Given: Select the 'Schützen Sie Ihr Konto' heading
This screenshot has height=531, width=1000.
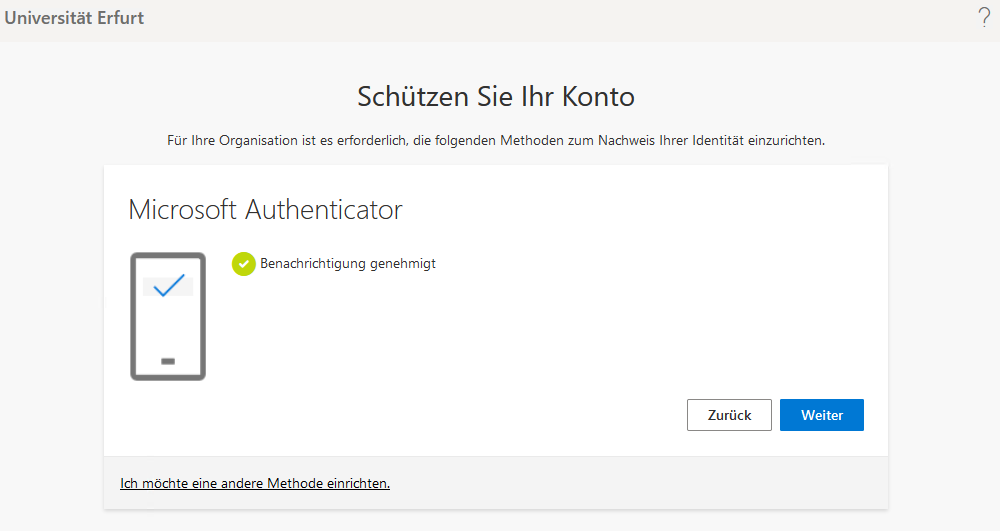Looking at the screenshot, I should click(496, 97).
